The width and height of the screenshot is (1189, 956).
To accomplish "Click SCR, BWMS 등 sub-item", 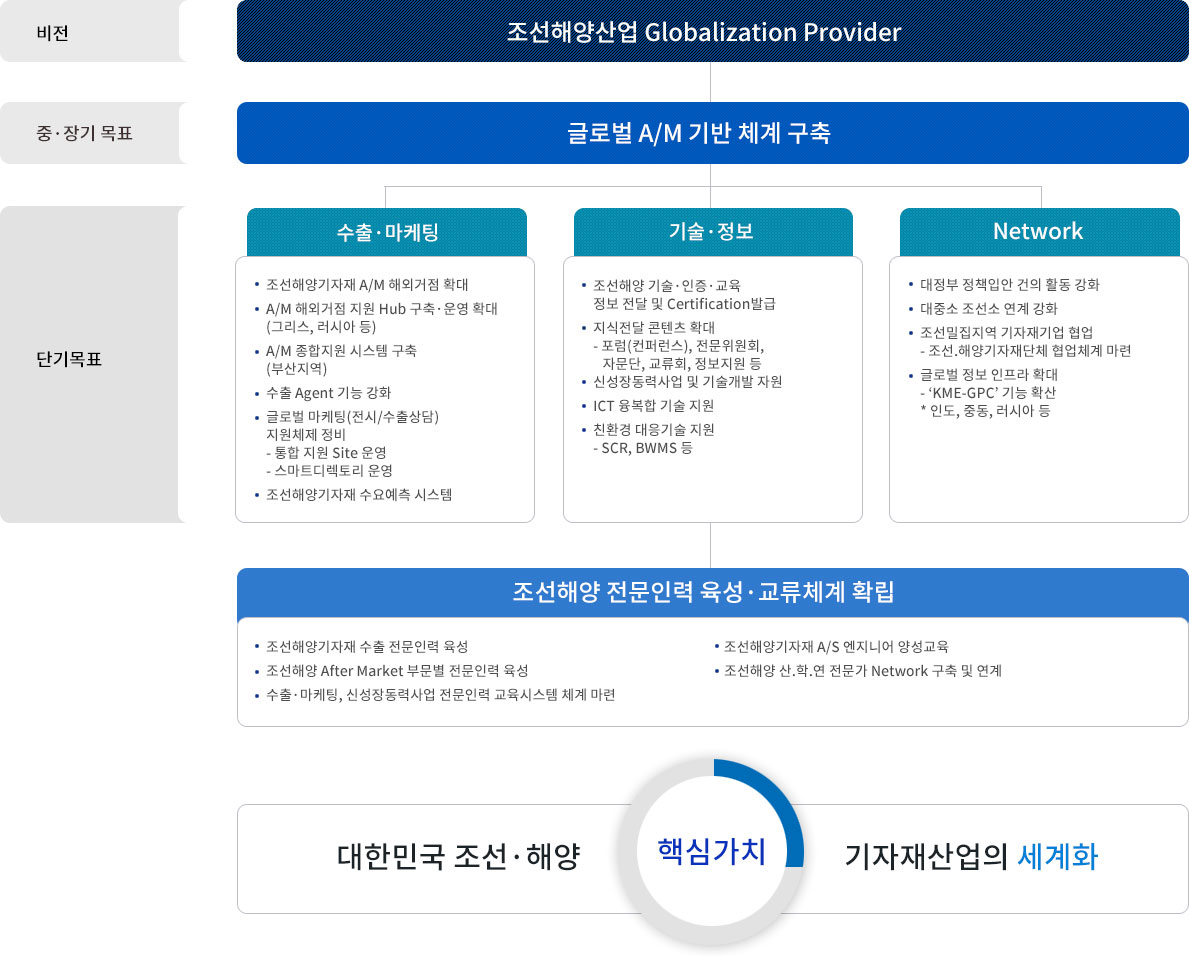I will (x=643, y=448).
